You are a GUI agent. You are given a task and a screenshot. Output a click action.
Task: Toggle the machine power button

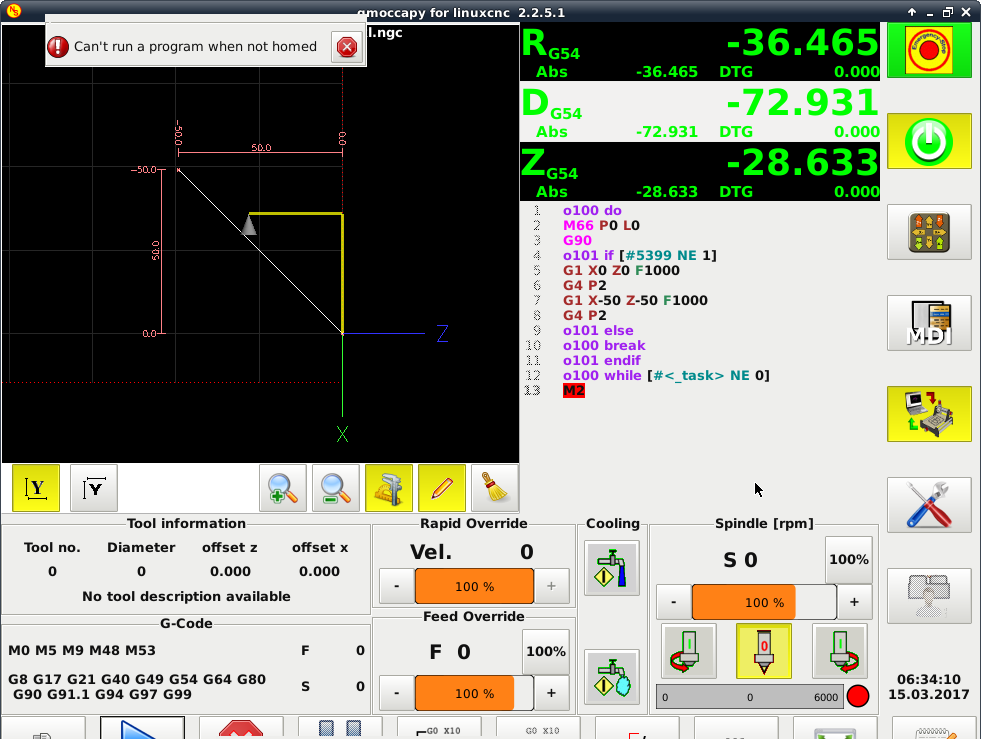(928, 141)
